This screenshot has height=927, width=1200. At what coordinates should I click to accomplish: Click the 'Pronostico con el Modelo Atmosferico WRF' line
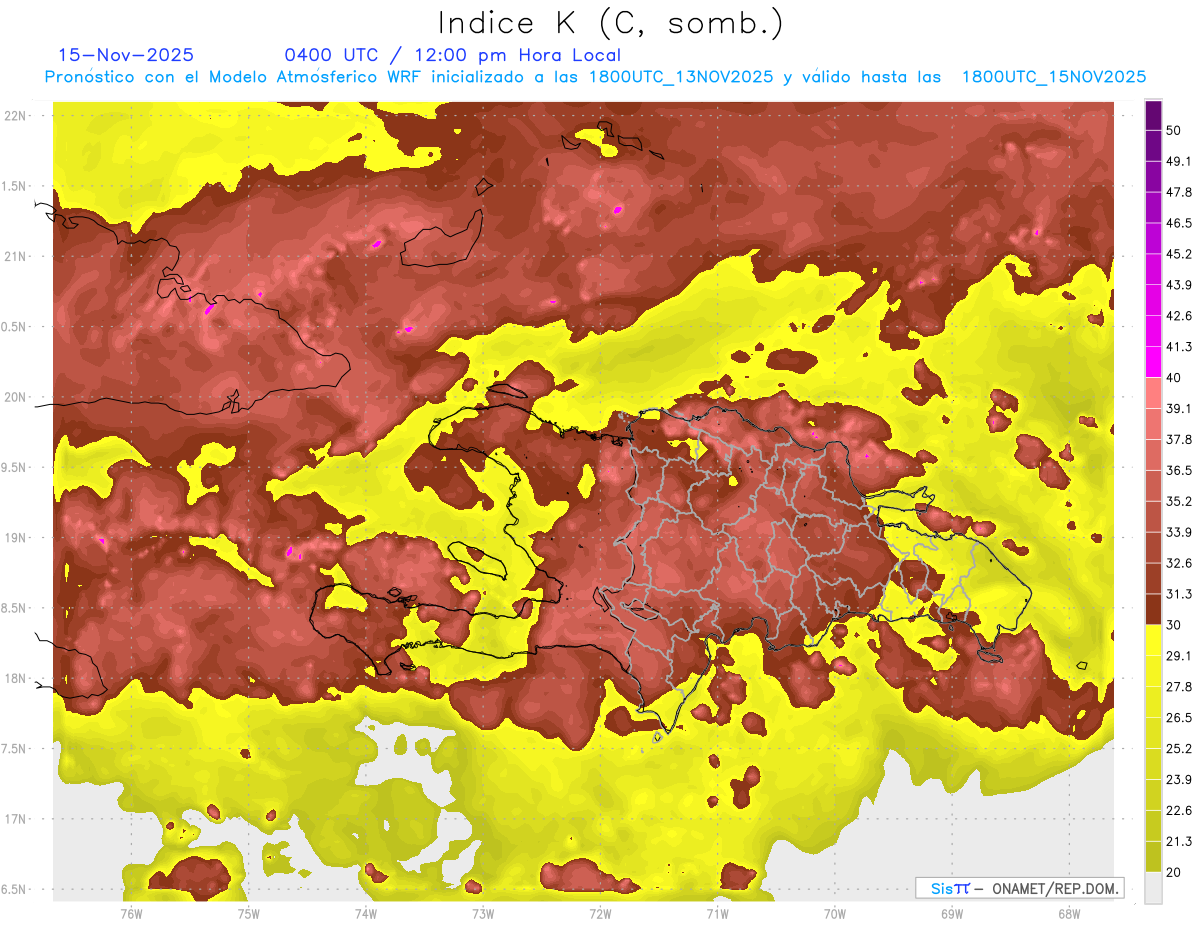coord(595,77)
